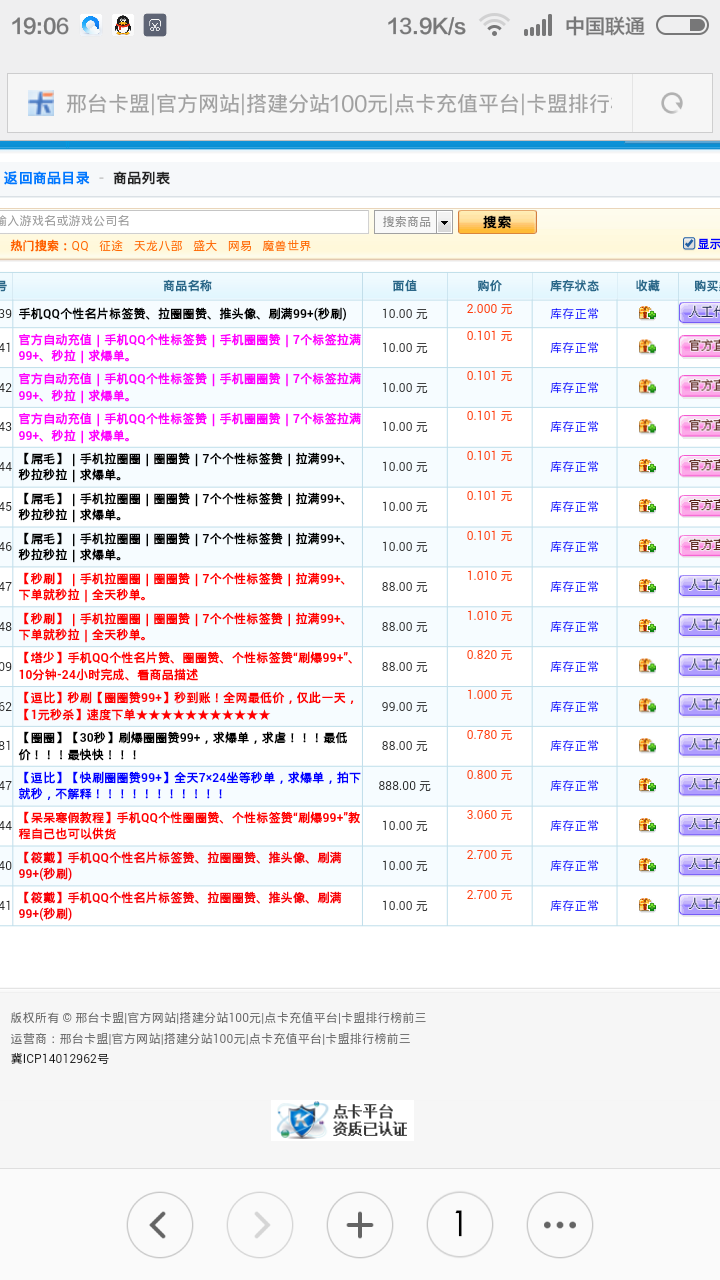
Task: Click the 收藏 column header
Action: point(648,286)
